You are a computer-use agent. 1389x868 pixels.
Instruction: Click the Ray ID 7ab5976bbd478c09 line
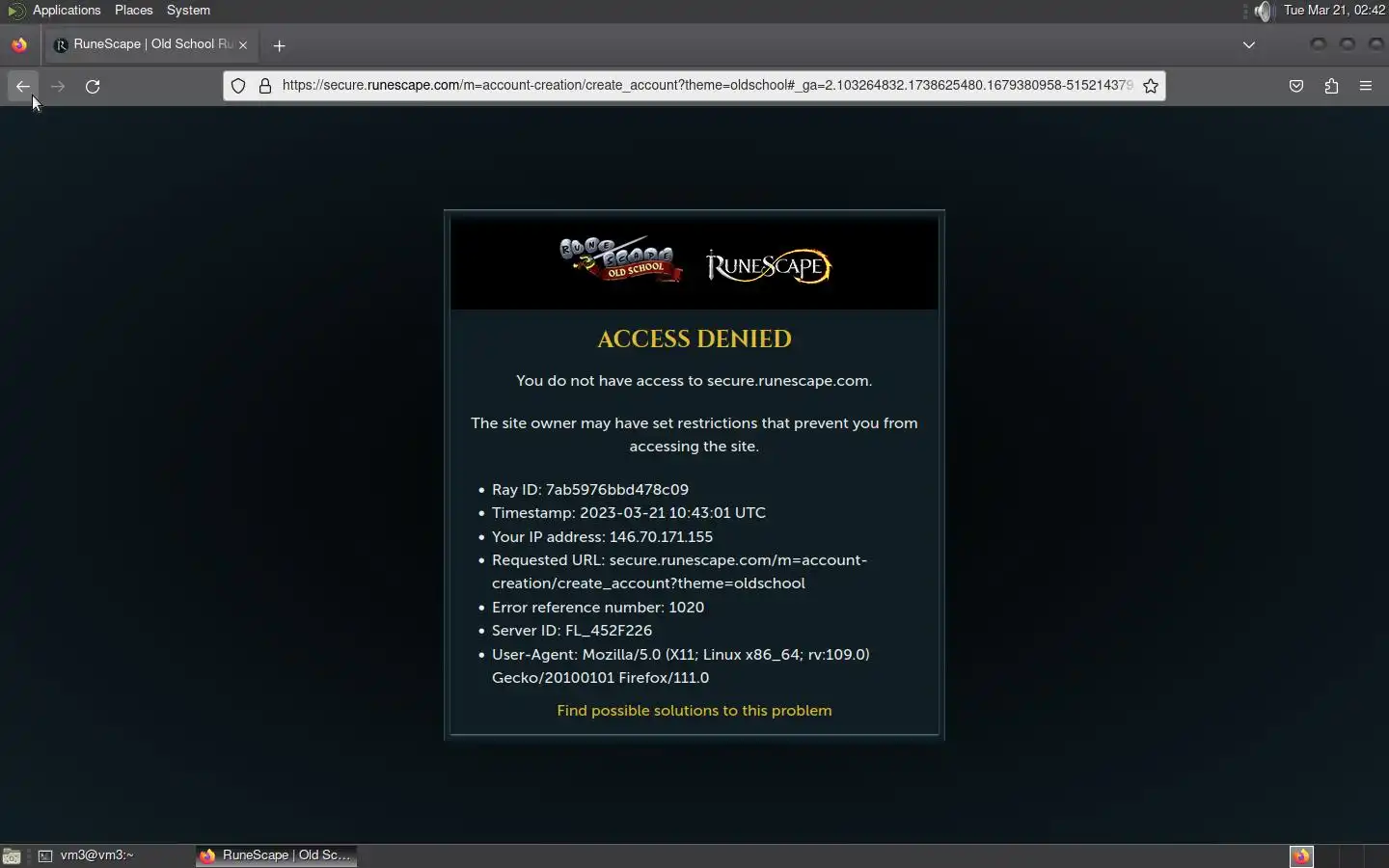point(590,490)
